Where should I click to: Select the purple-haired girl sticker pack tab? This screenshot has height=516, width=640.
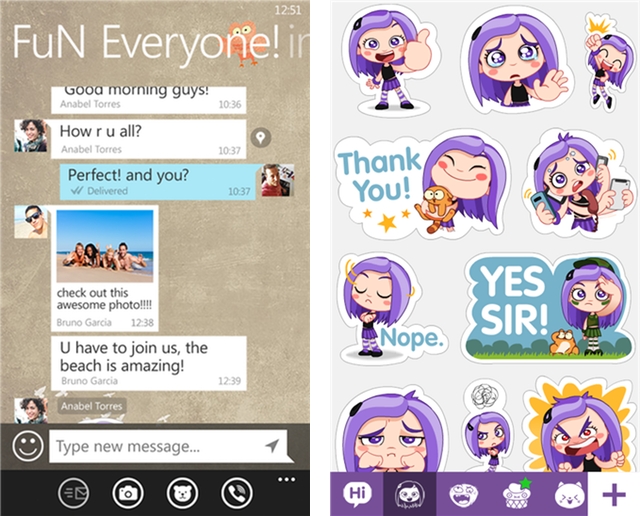408,494
